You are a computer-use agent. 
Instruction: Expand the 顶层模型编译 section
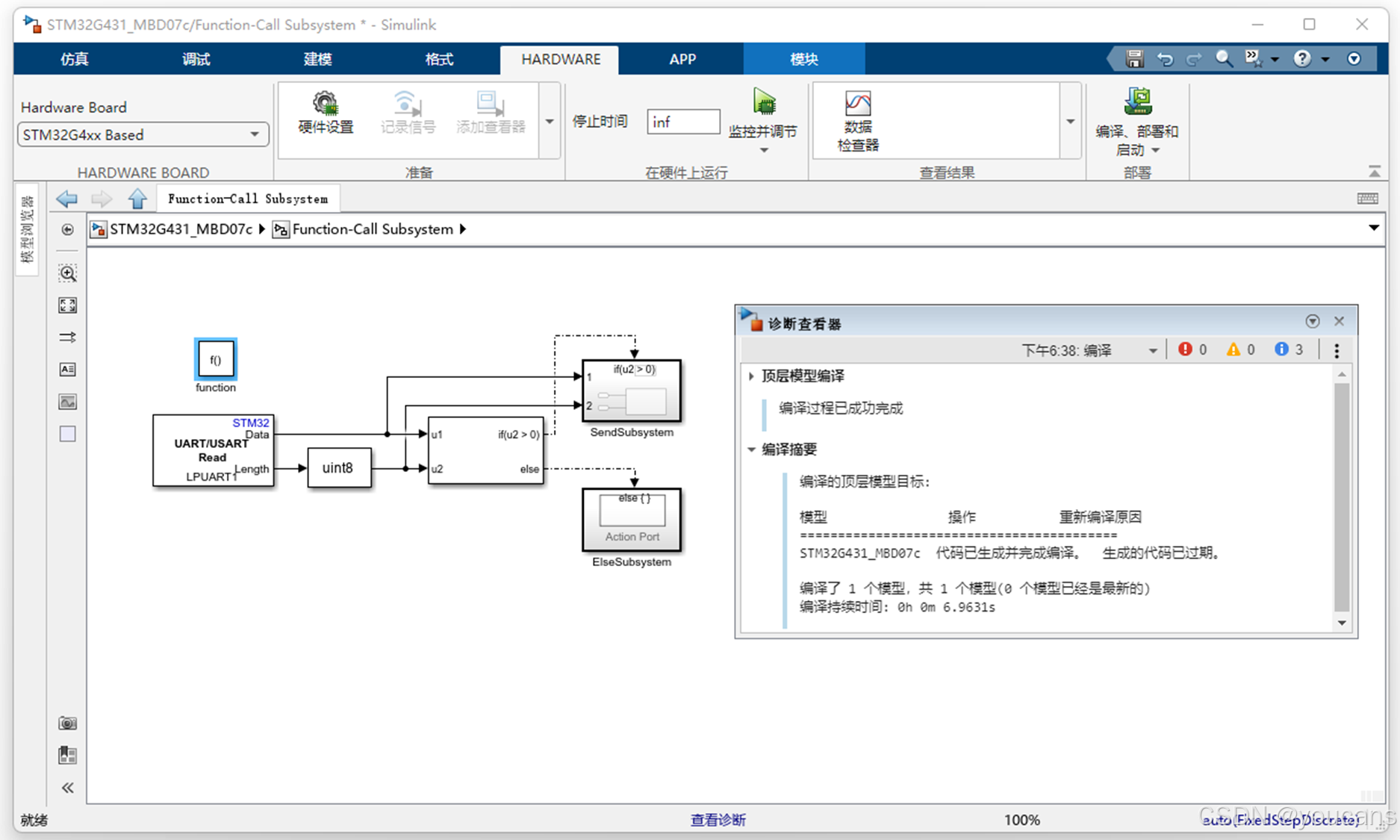point(751,376)
